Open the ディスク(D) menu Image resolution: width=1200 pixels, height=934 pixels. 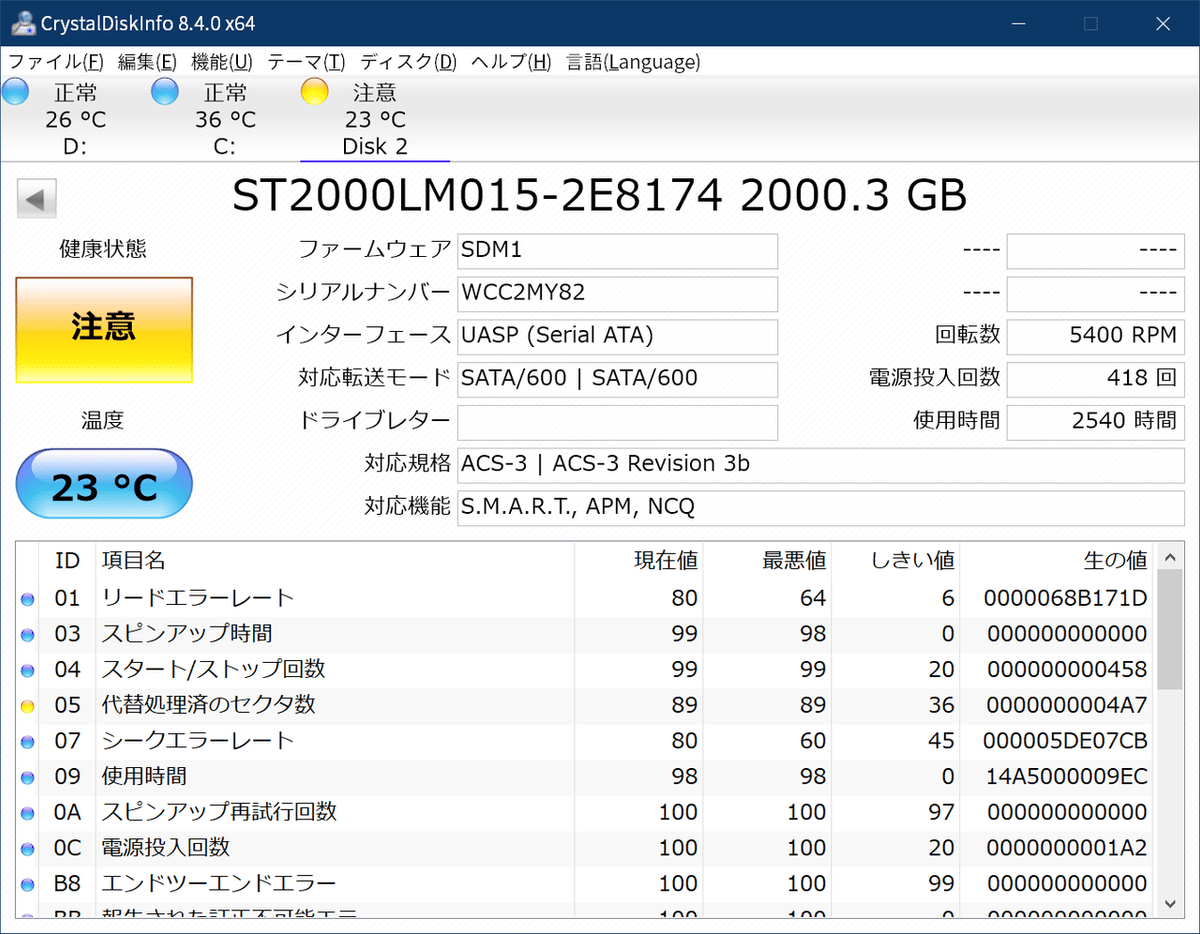point(408,62)
